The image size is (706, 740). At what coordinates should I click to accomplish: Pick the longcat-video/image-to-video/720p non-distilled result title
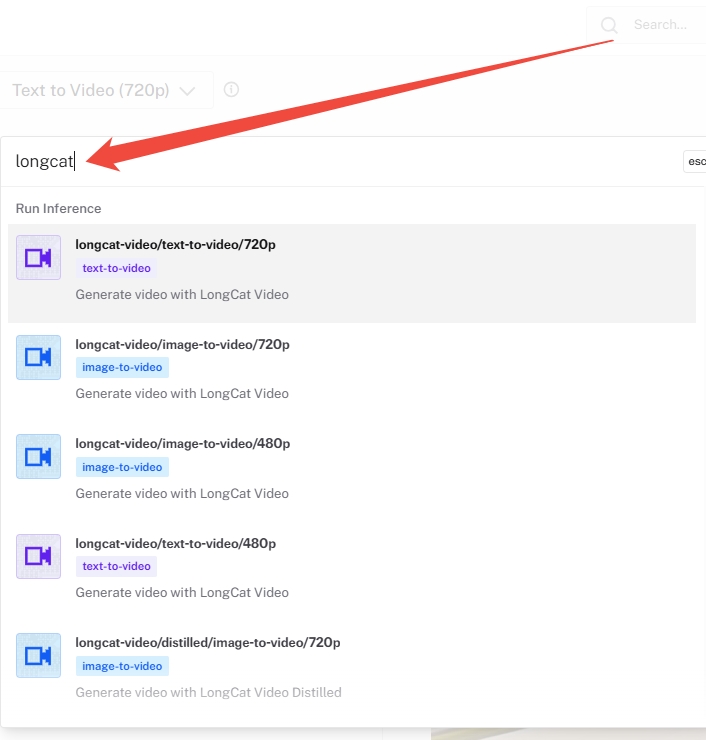tap(182, 344)
